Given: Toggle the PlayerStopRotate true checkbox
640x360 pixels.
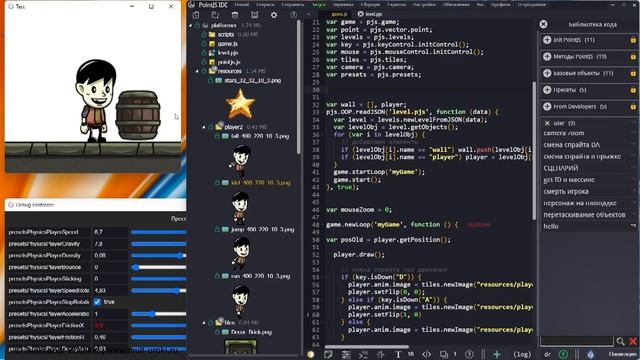Looking at the screenshot, I should (97, 302).
